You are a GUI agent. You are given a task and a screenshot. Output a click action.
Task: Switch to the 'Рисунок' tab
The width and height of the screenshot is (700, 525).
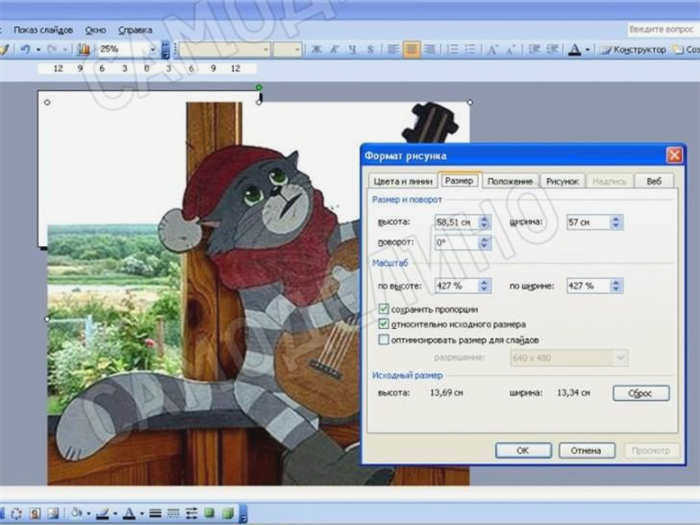562,181
